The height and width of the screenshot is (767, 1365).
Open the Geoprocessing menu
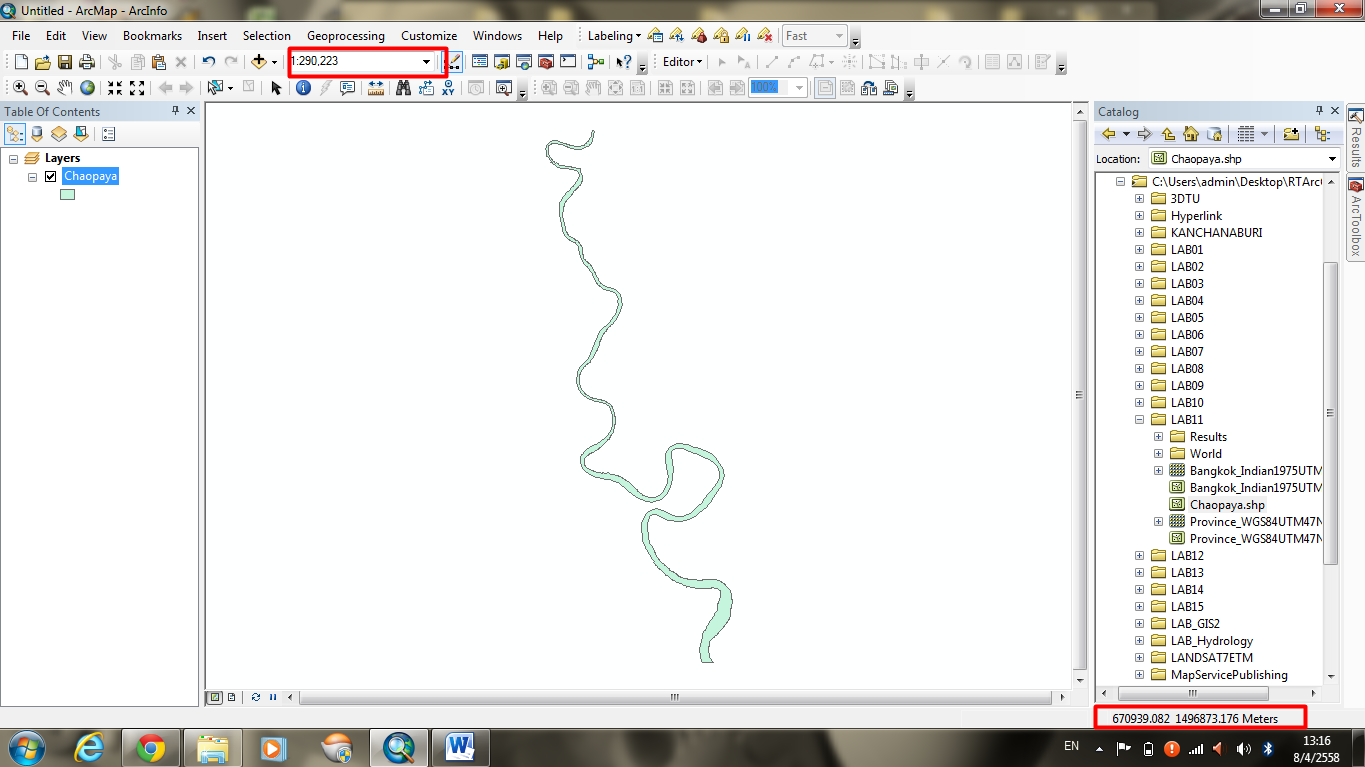point(346,36)
